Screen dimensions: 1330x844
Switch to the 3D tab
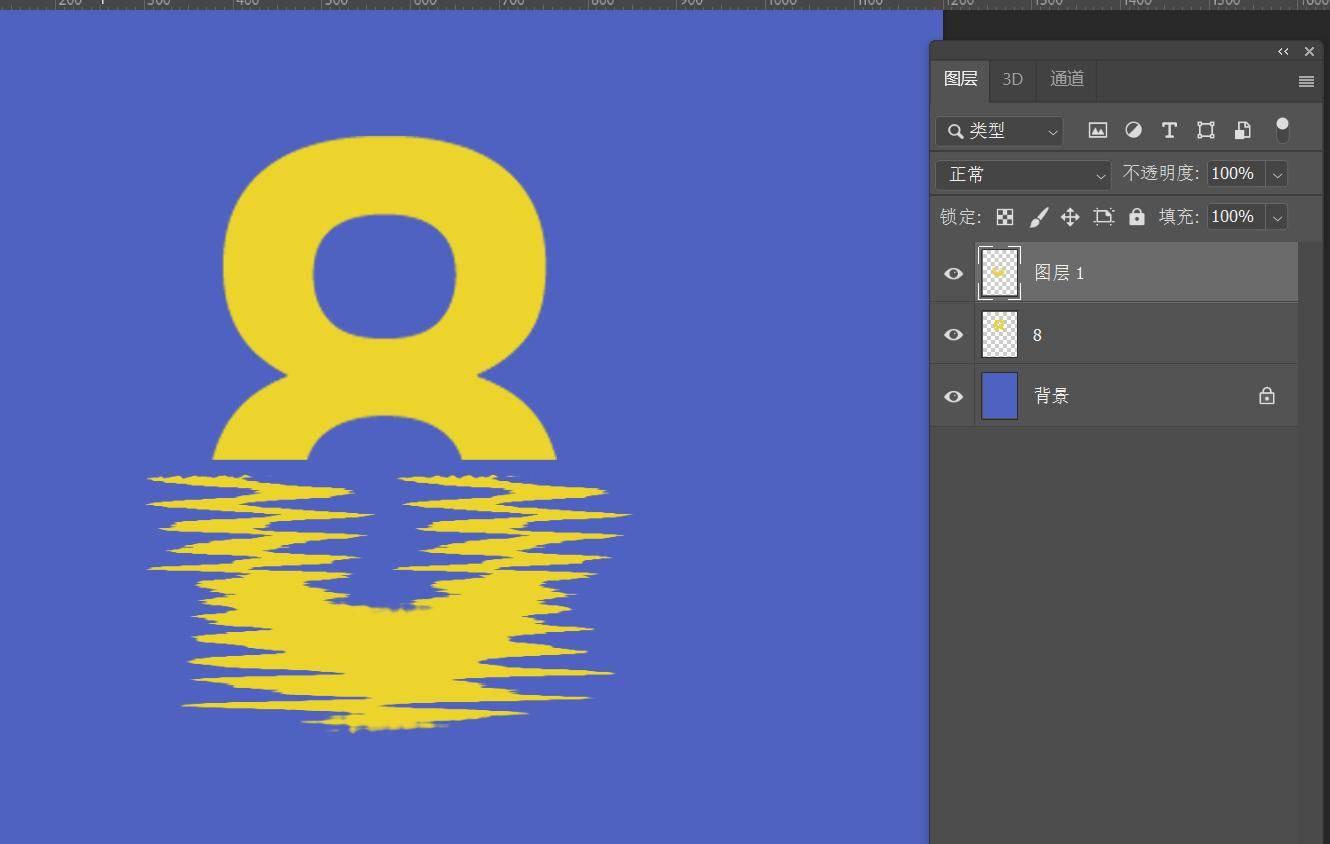tap(1012, 79)
